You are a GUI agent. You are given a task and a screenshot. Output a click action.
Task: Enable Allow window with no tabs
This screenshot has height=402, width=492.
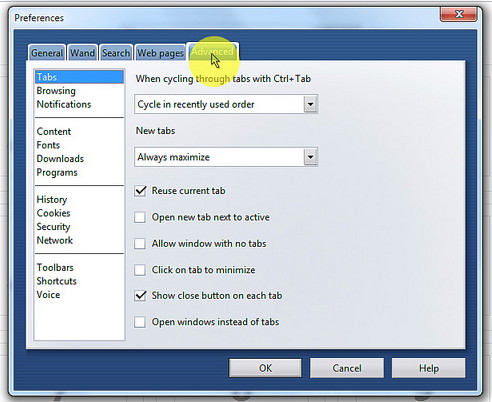140,244
